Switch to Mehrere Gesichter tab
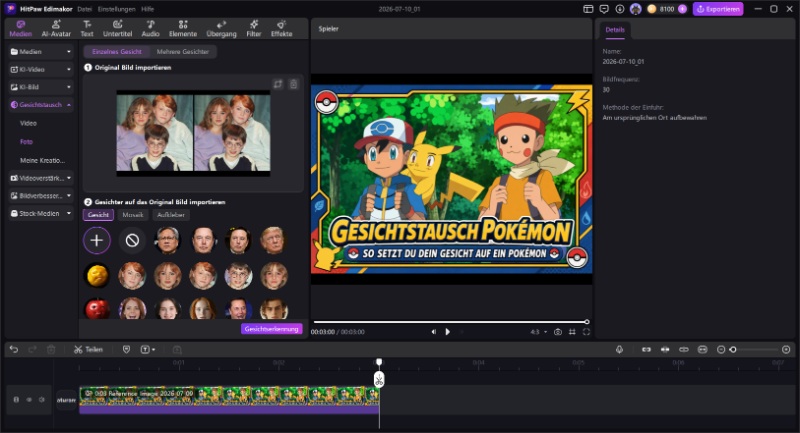 click(x=183, y=52)
